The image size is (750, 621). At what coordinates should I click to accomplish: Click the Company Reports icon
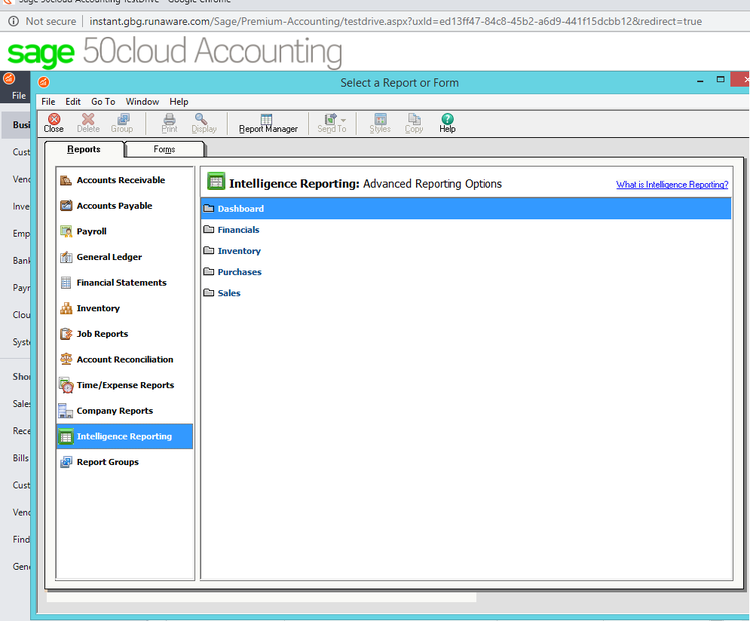66,411
